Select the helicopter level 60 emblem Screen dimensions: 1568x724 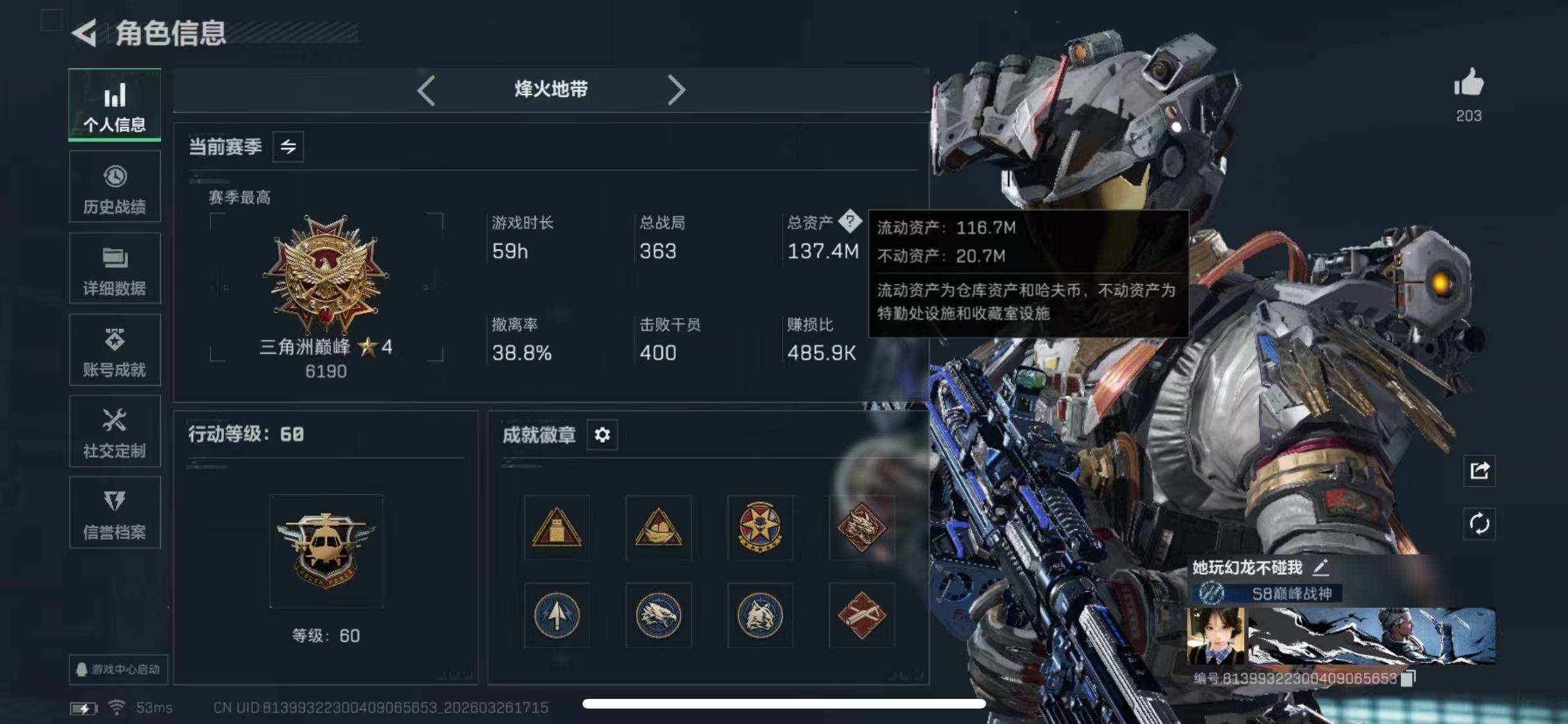pos(326,552)
